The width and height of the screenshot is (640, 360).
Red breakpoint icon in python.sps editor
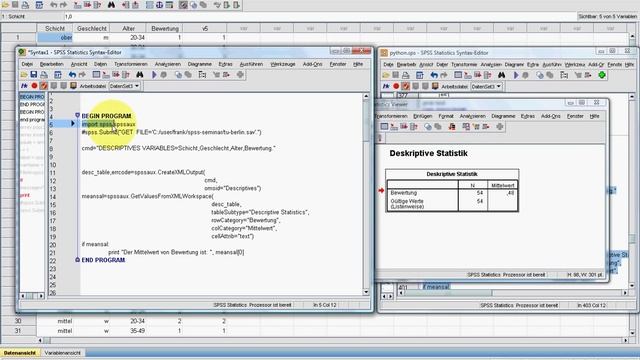tap(396, 87)
